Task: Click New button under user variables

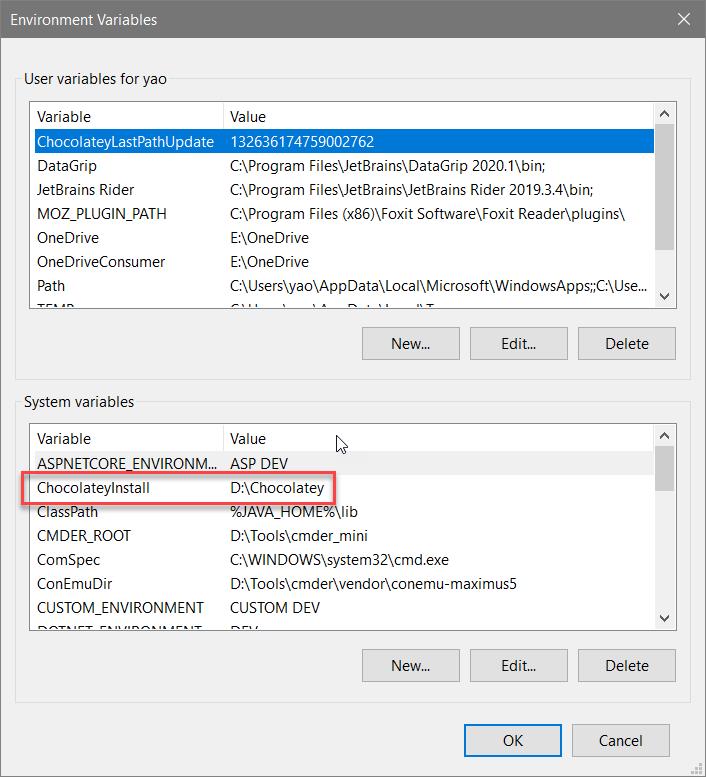Action: coord(410,343)
